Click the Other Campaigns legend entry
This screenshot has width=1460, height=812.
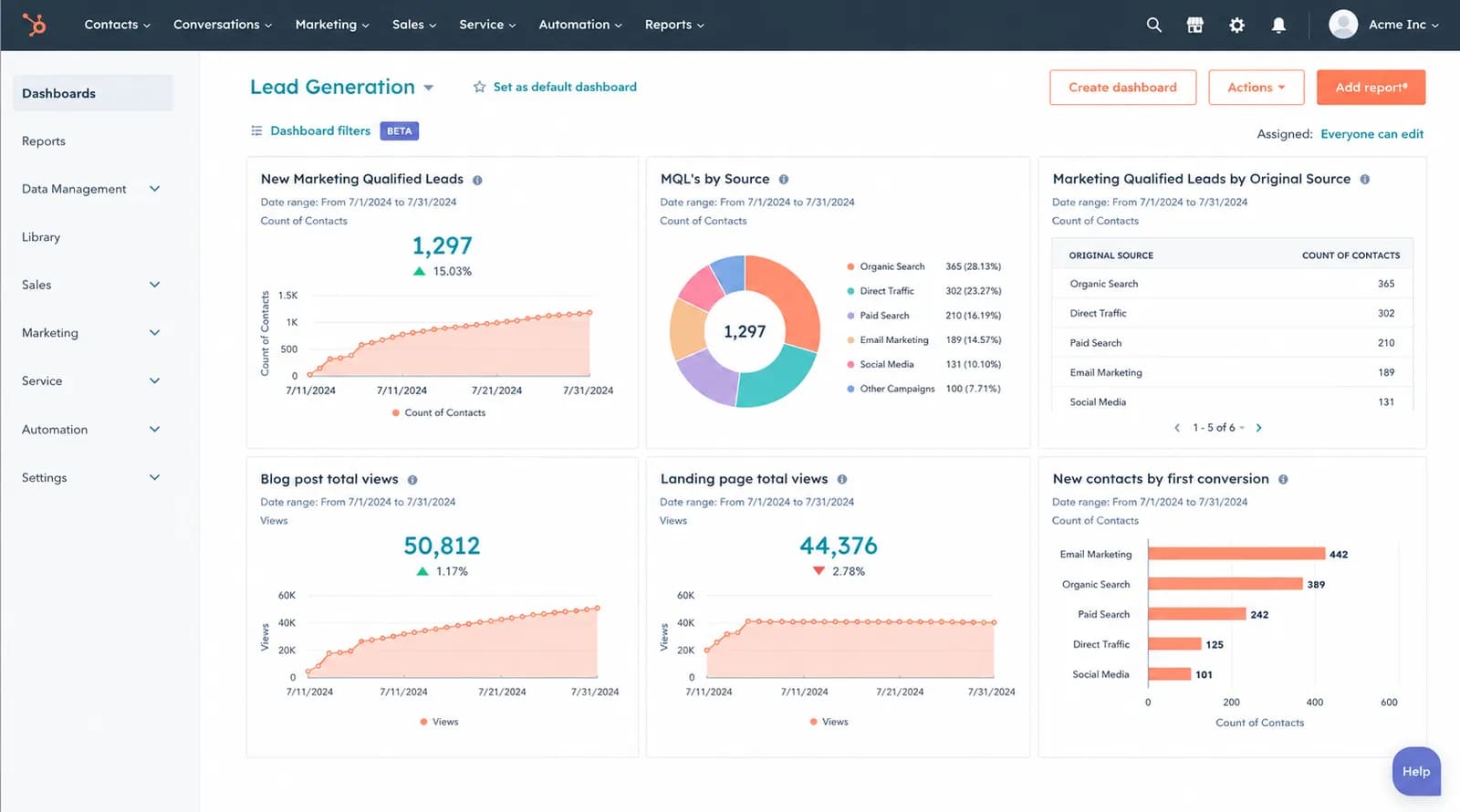[923, 389]
